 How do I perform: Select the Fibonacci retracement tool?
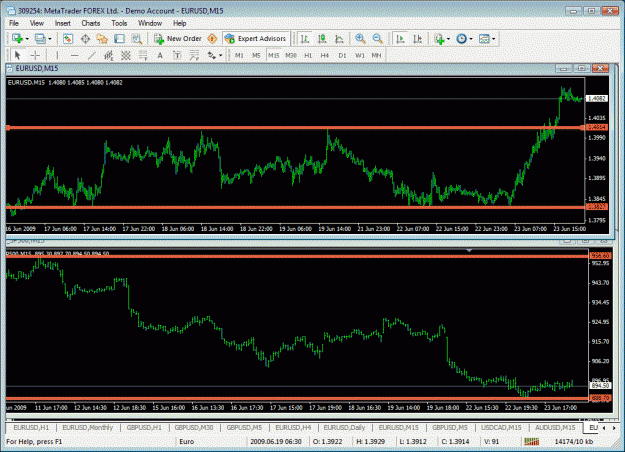pos(143,55)
